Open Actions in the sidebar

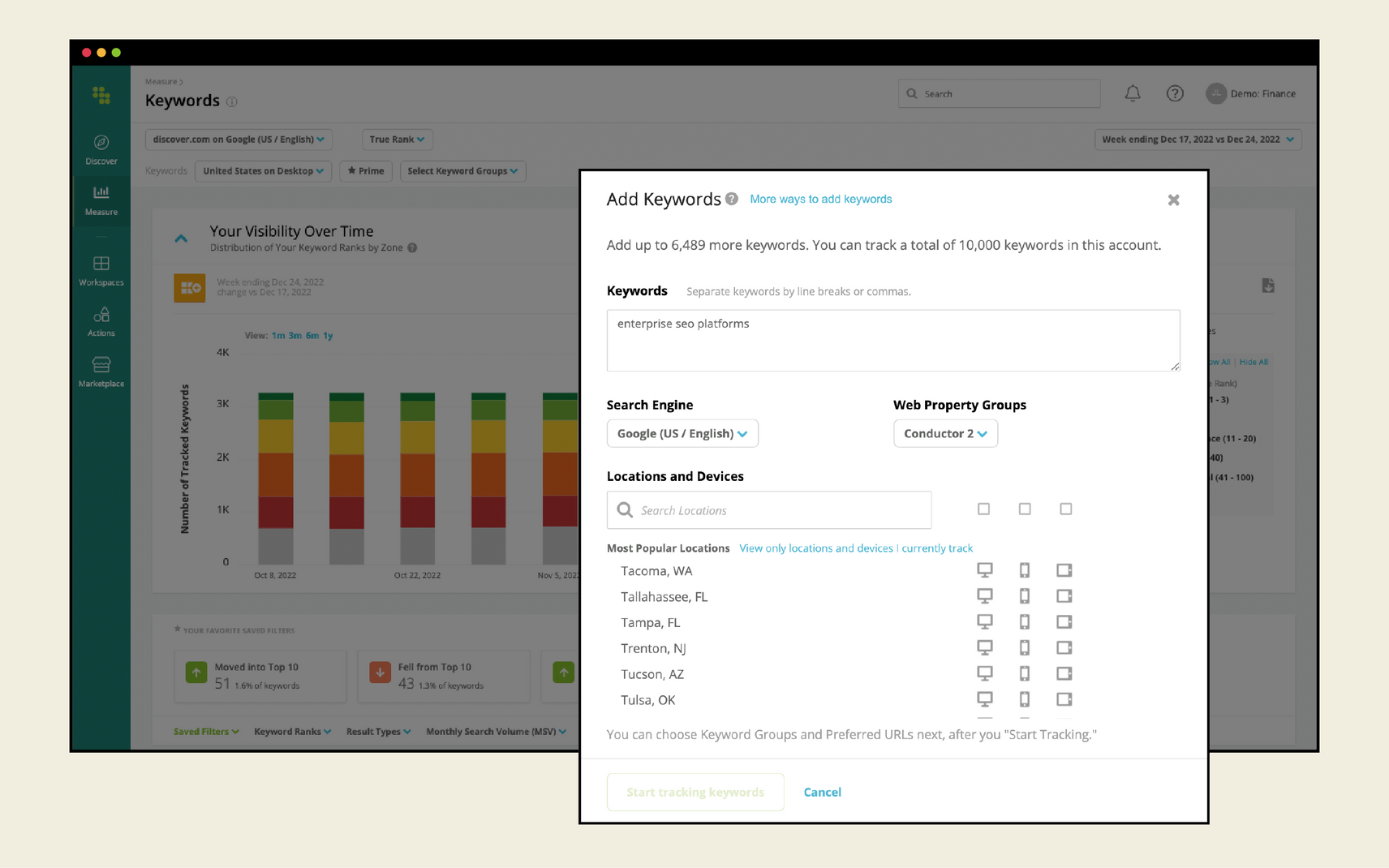tap(101, 322)
